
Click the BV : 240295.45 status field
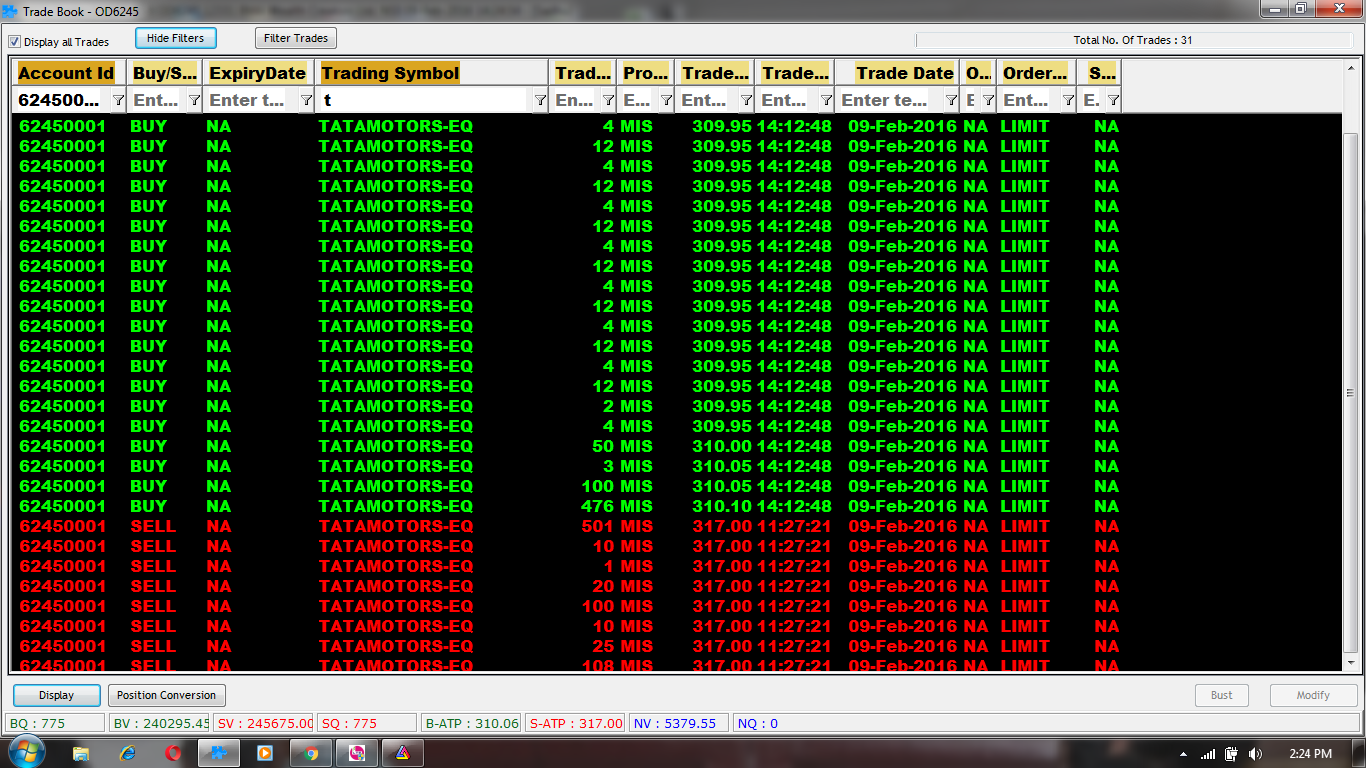coord(159,723)
